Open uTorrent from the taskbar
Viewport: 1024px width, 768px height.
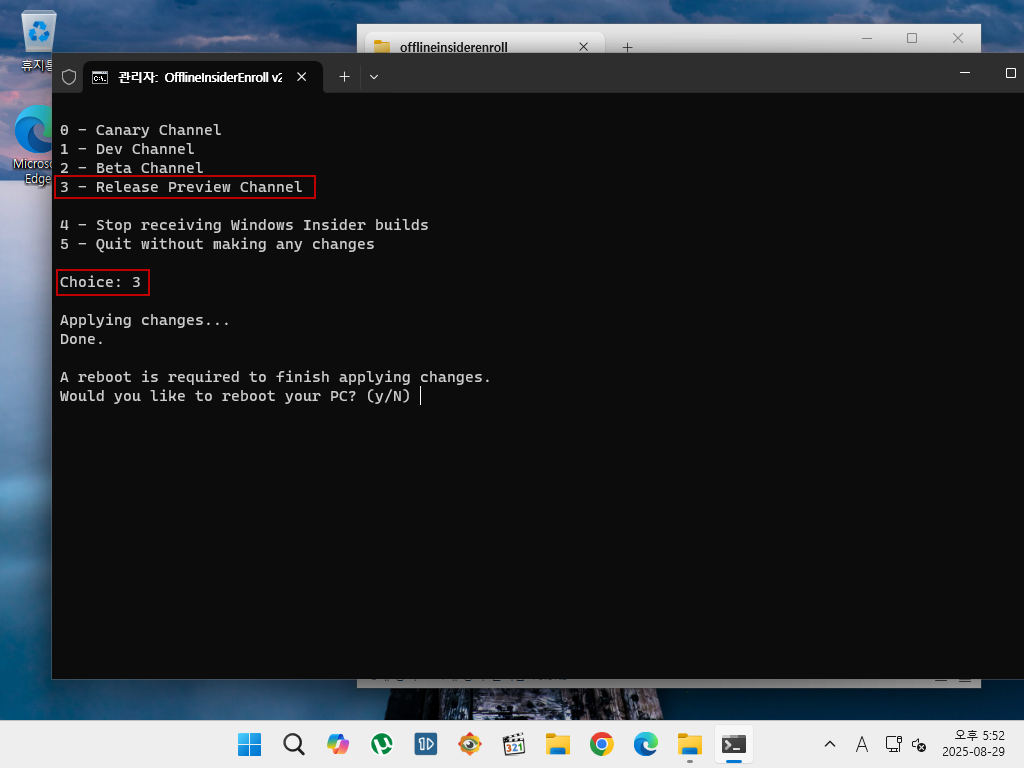(382, 744)
